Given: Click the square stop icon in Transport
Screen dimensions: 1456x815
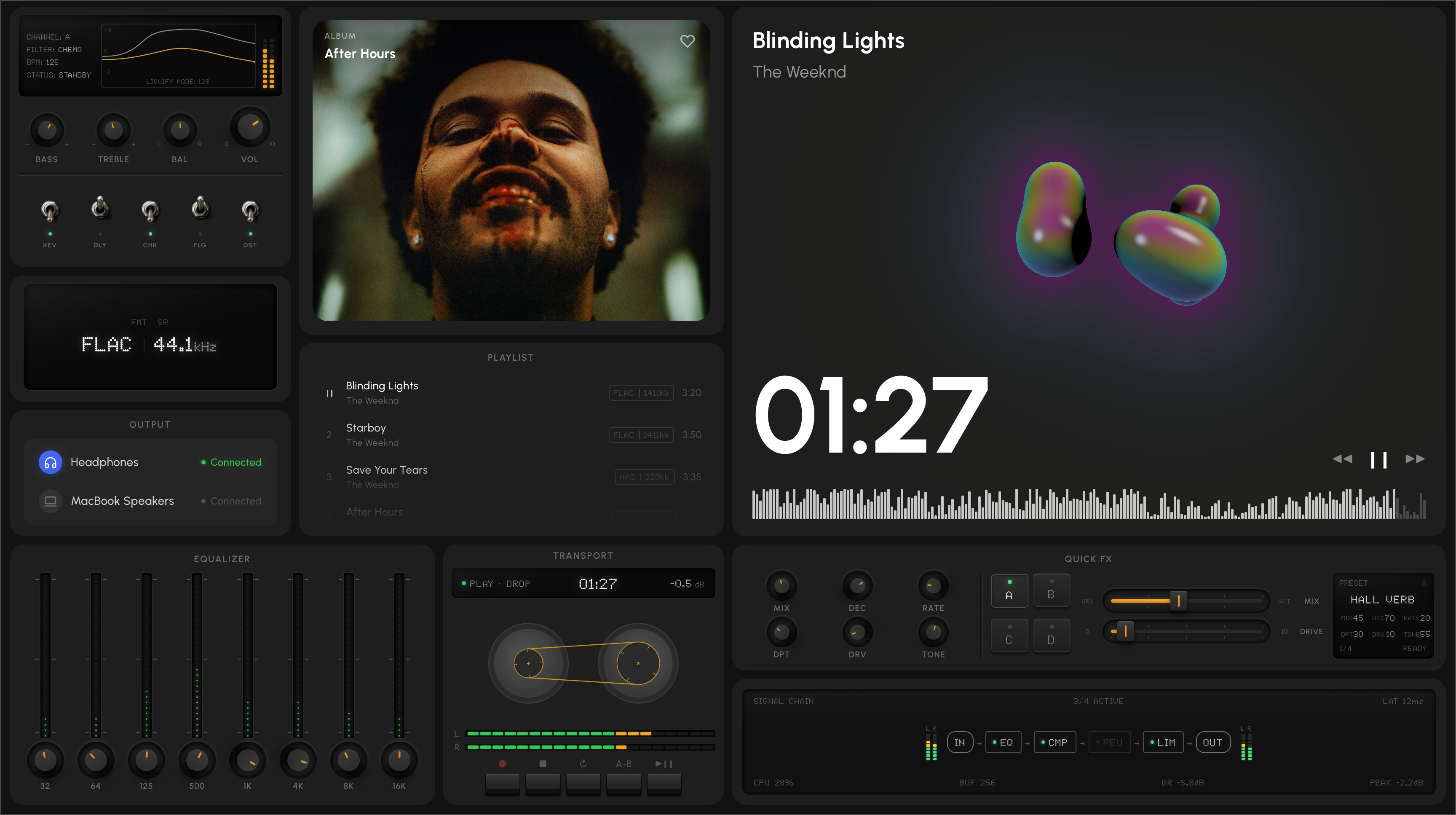Looking at the screenshot, I should tap(543, 764).
